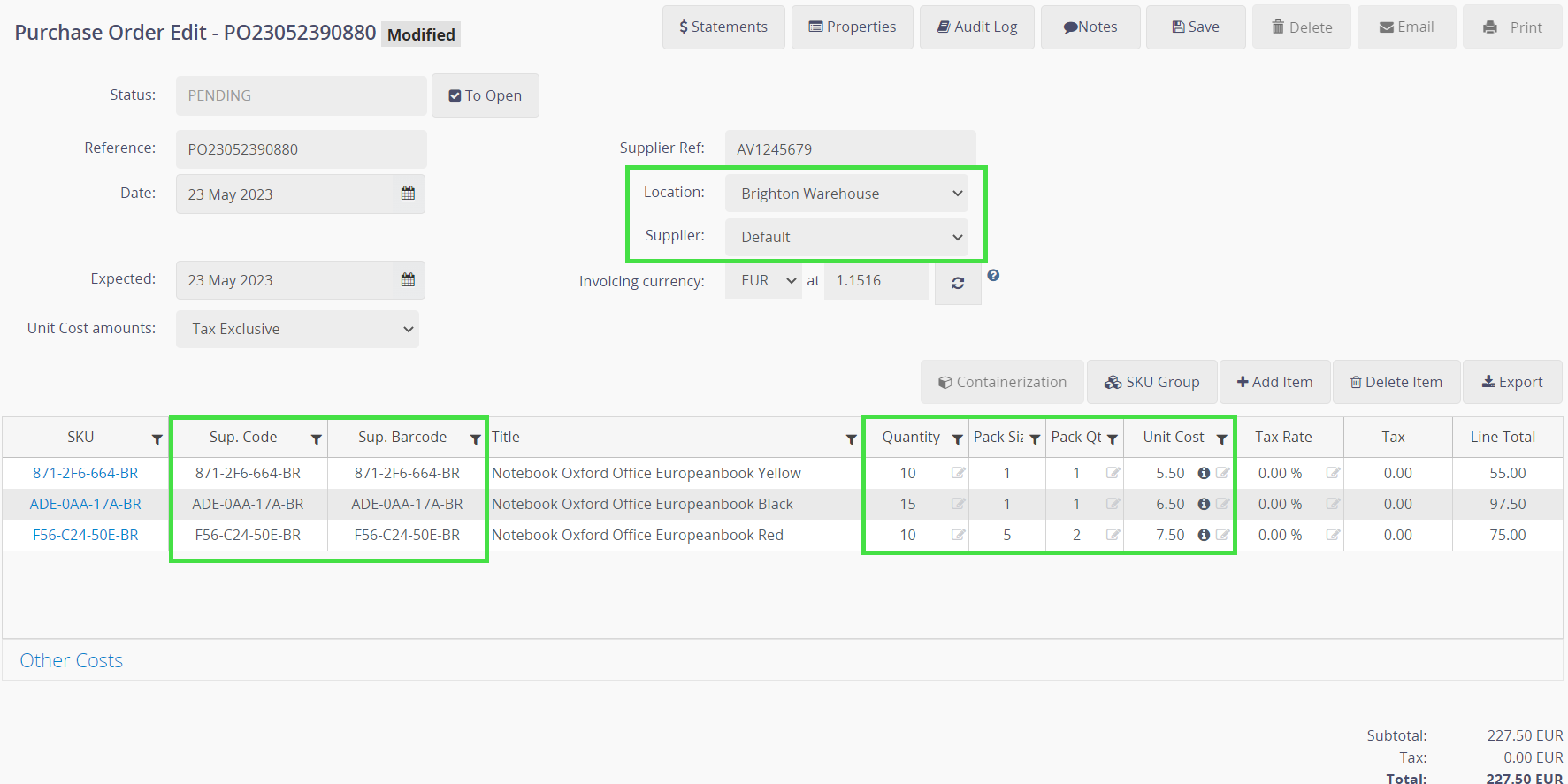Screen dimensions: 1568x784
Task: Edit tax rate for Europeanbook Black row
Action: 1333,504
